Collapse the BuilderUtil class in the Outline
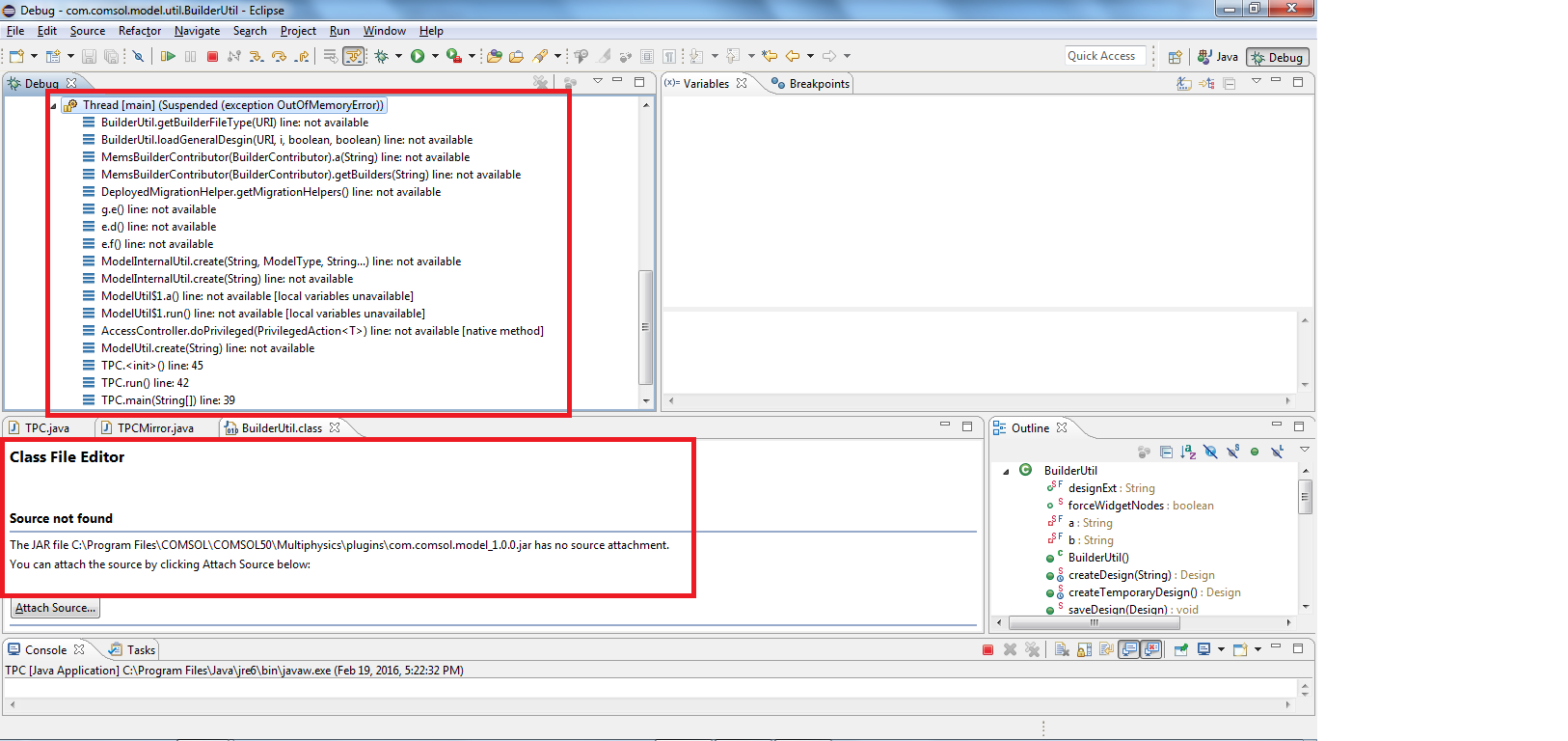Image resolution: width=1568 pixels, height=741 pixels. [x=1006, y=472]
